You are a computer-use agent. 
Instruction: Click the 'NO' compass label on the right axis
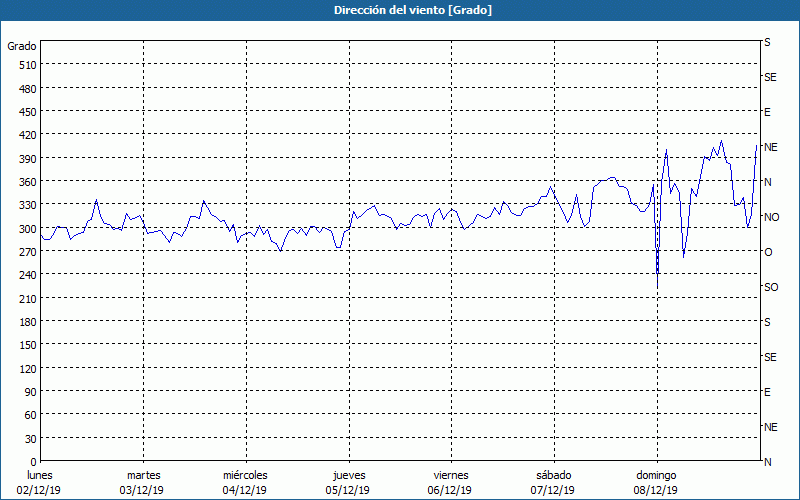[x=771, y=217]
